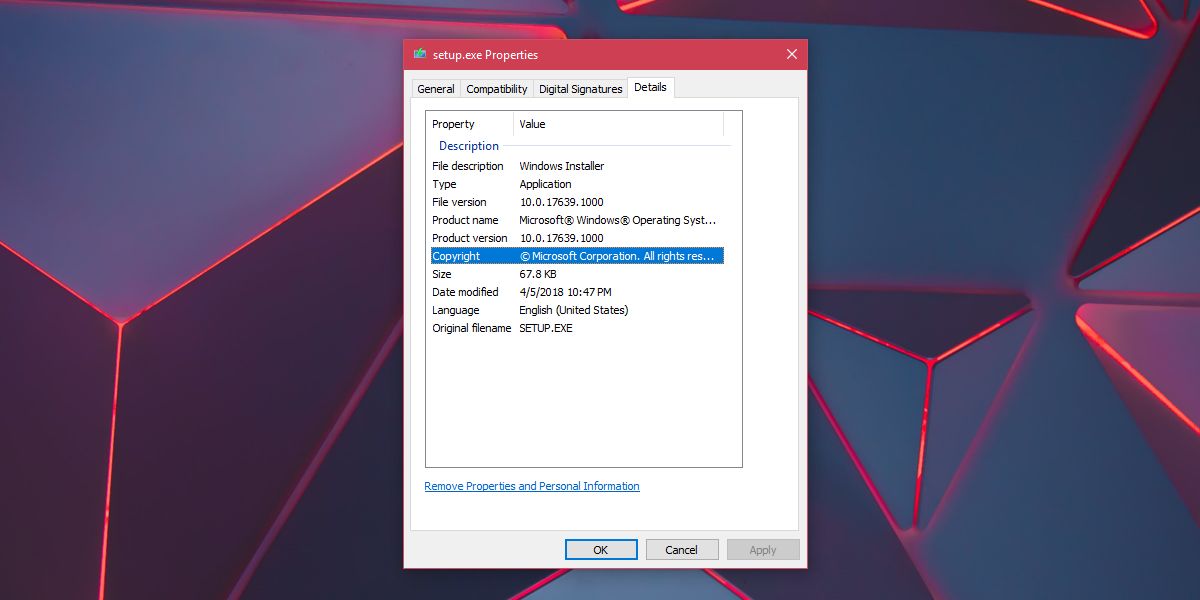Select the File version row
Image resolution: width=1200 pixels, height=600 pixels.
point(577,202)
